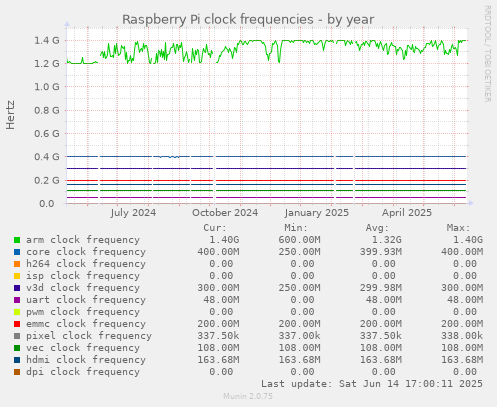This screenshot has height=407, width=497.
Task: Click the '0.2 G' y-axis tick label
Action: coord(47,180)
